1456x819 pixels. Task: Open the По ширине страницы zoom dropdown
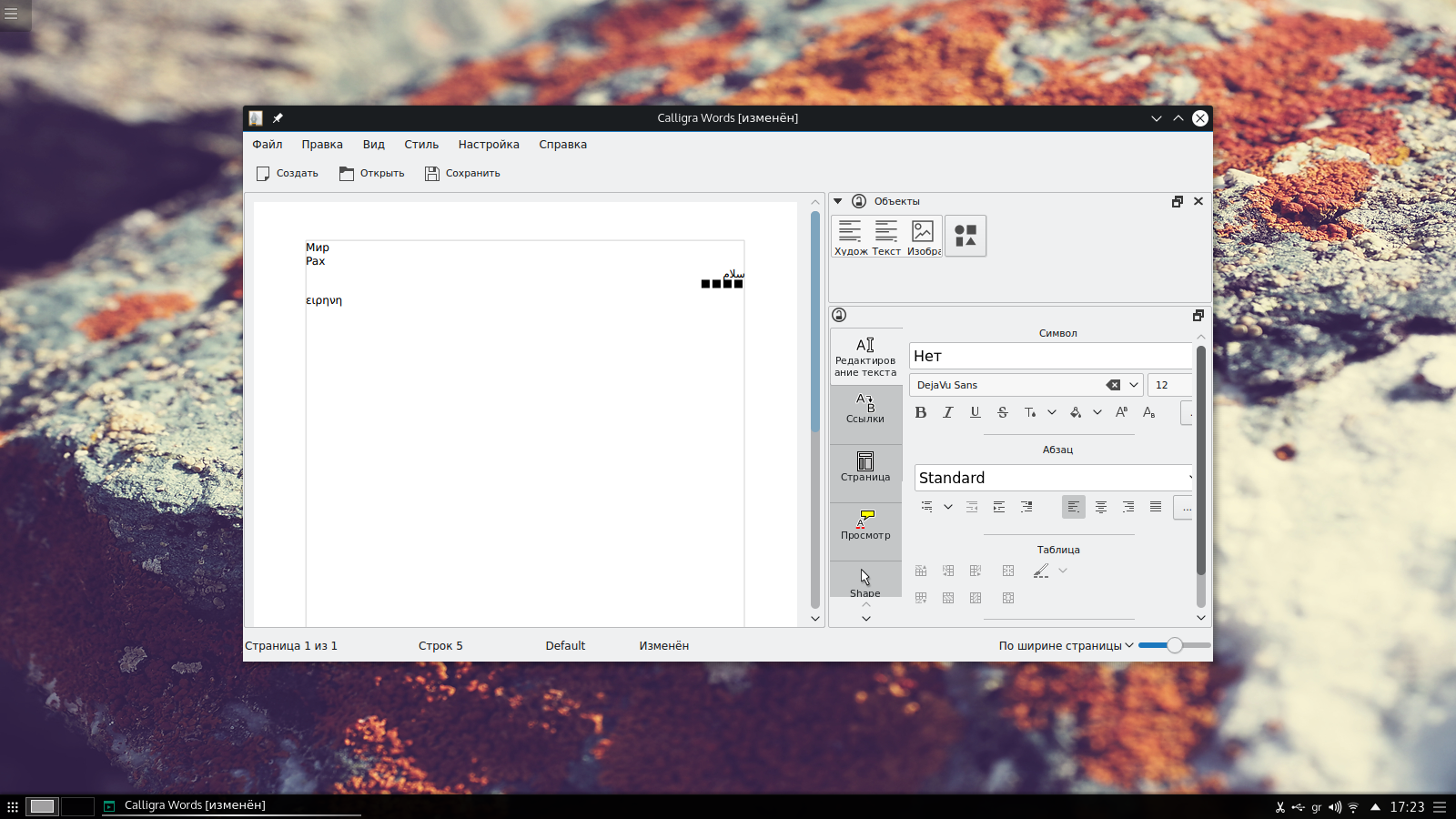tap(1066, 645)
